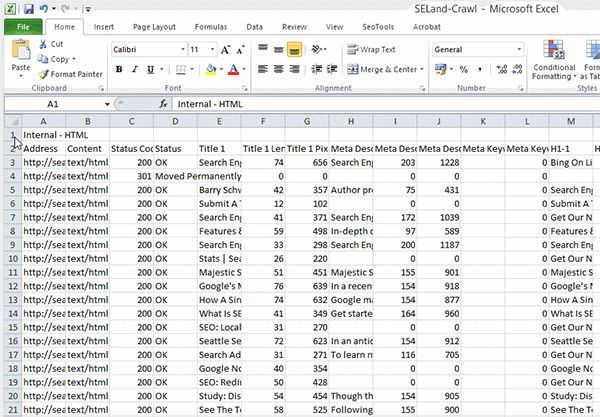Click the Merge & Center button

tap(386, 70)
